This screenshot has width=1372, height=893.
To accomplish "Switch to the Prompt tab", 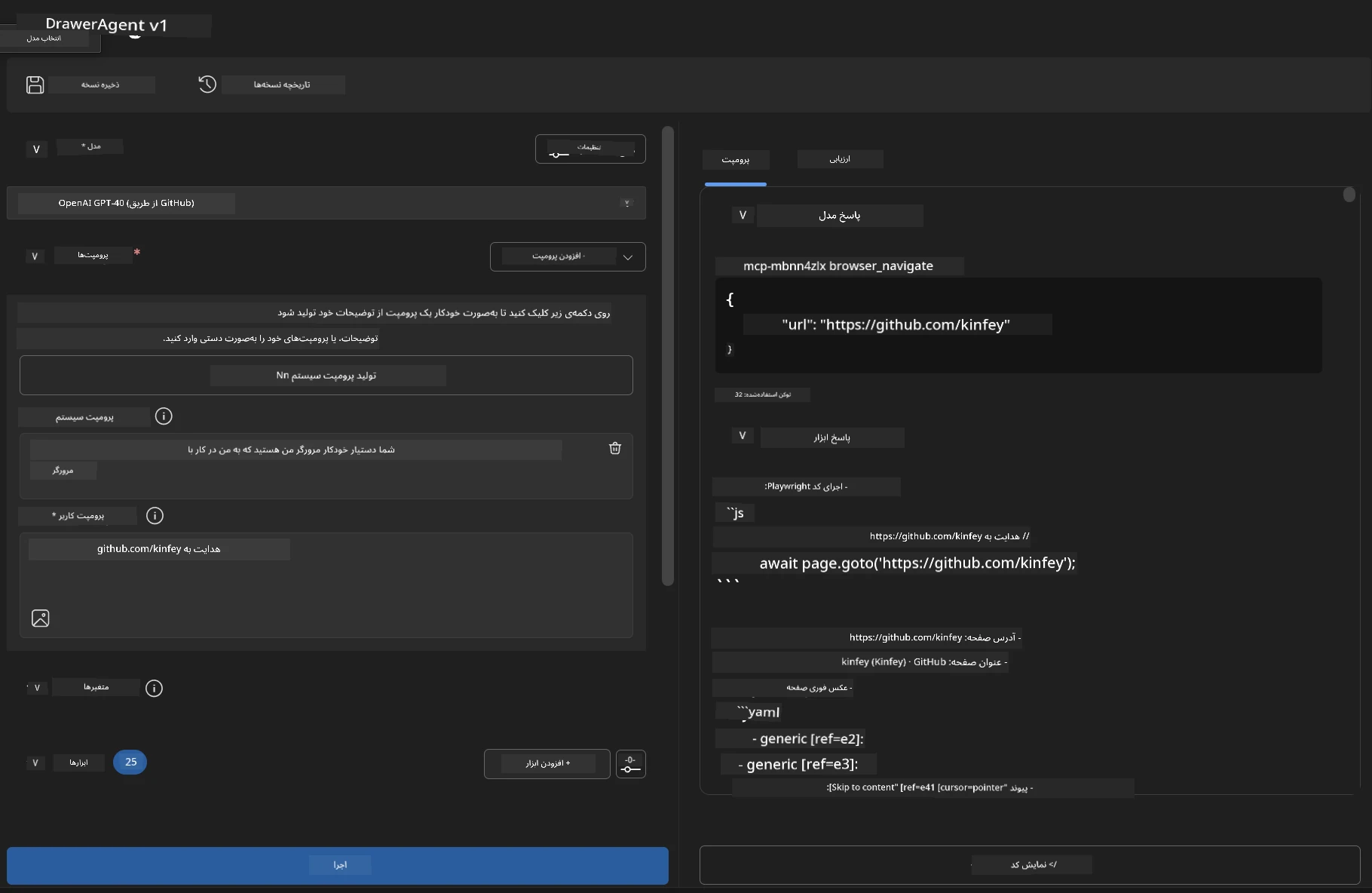I will (736, 160).
